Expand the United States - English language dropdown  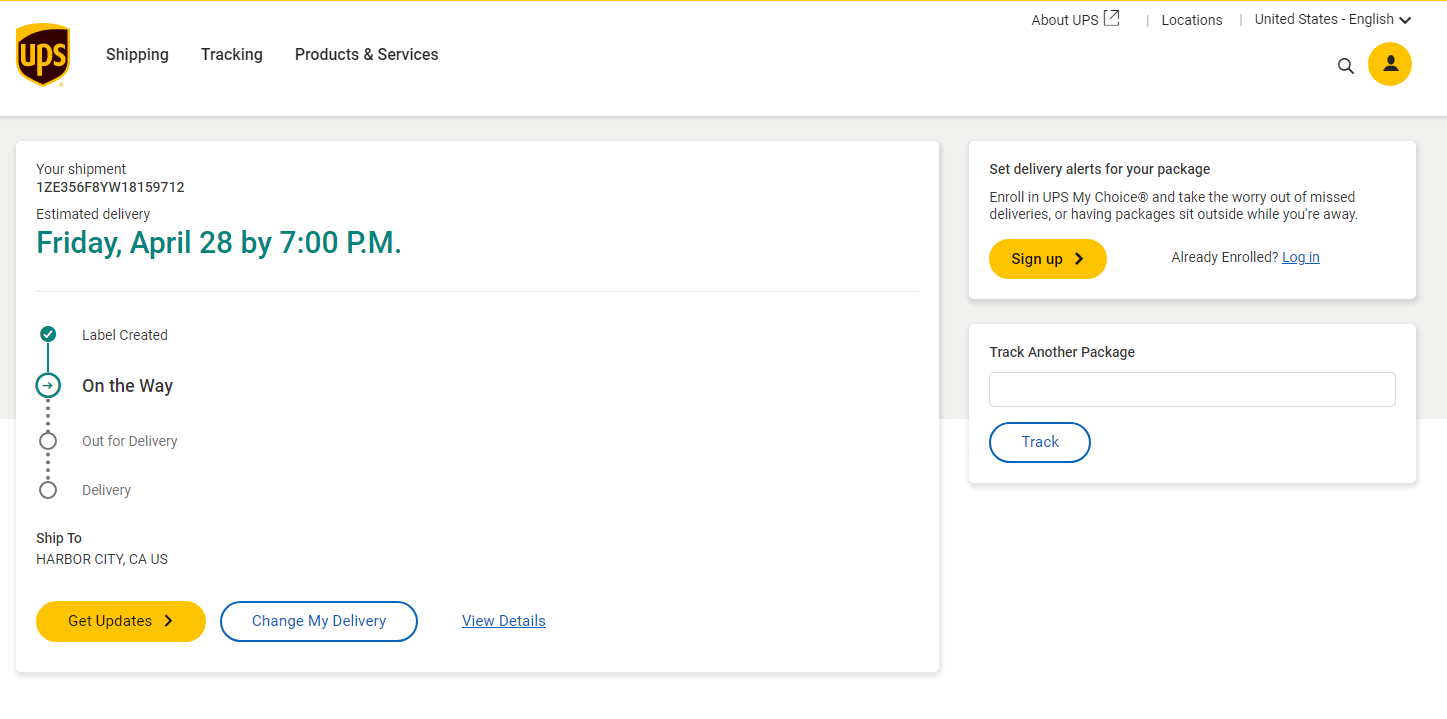point(1332,19)
